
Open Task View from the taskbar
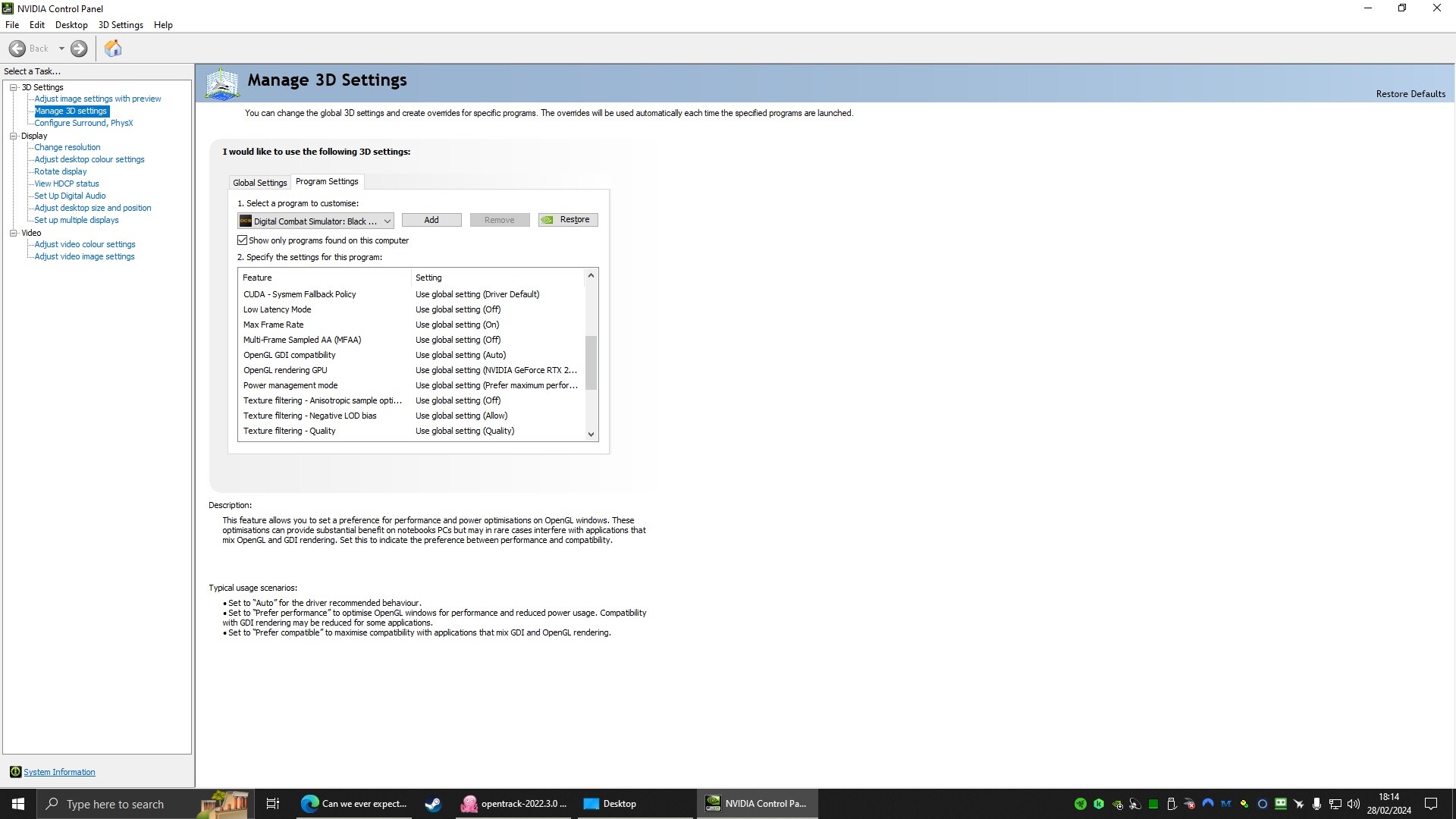click(273, 804)
